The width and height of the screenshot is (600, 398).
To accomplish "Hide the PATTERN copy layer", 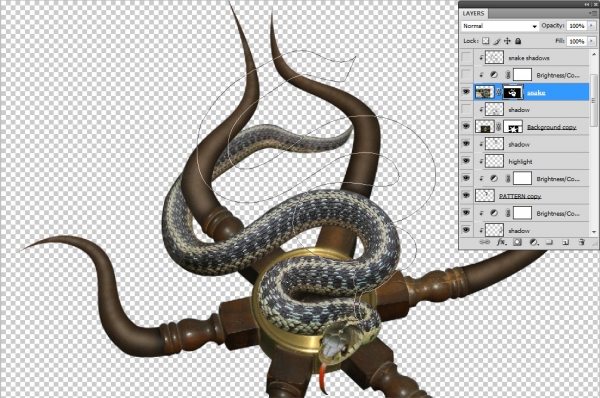I will tap(466, 196).
